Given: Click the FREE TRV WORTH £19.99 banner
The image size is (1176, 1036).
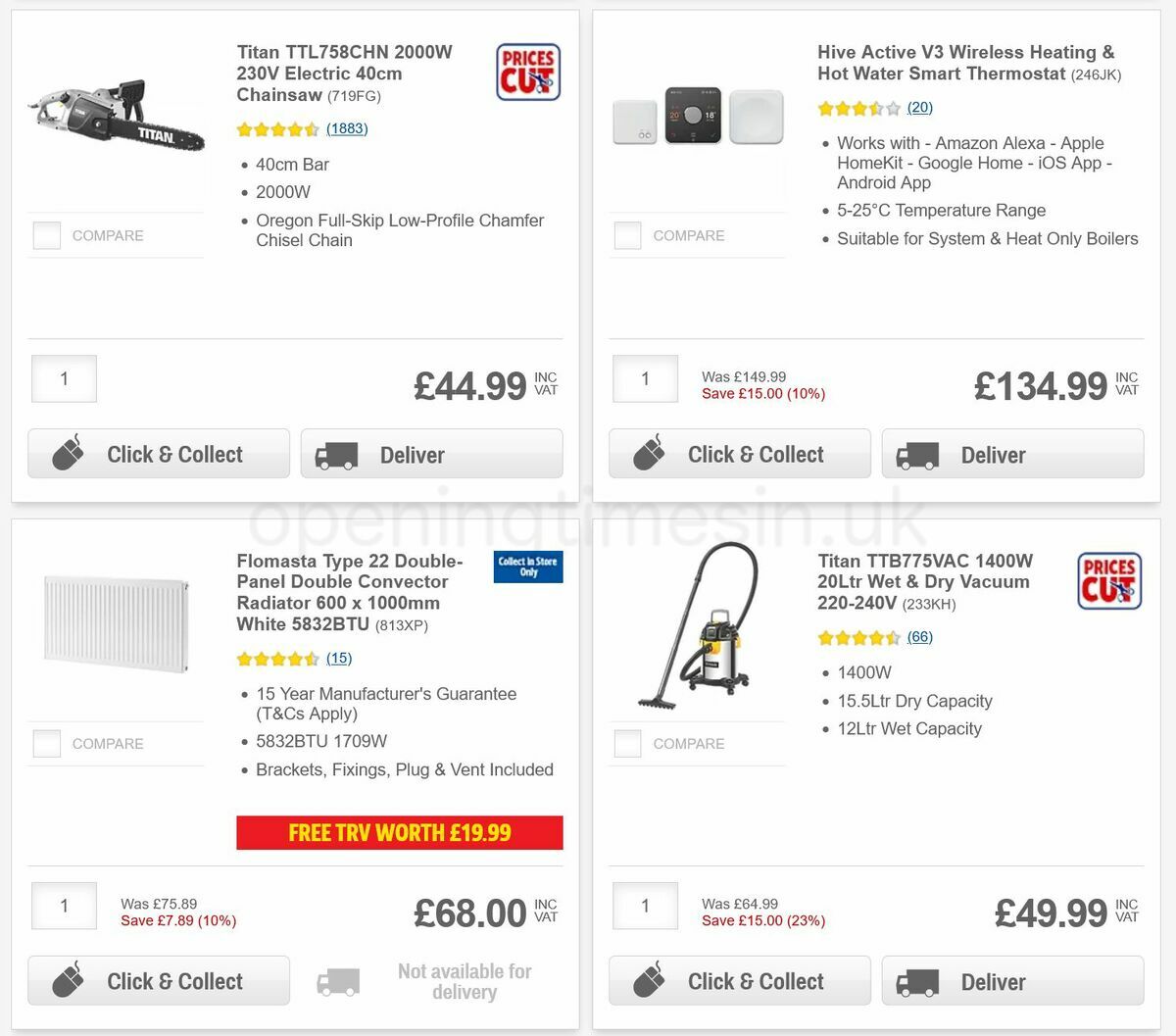Looking at the screenshot, I should 400,832.
